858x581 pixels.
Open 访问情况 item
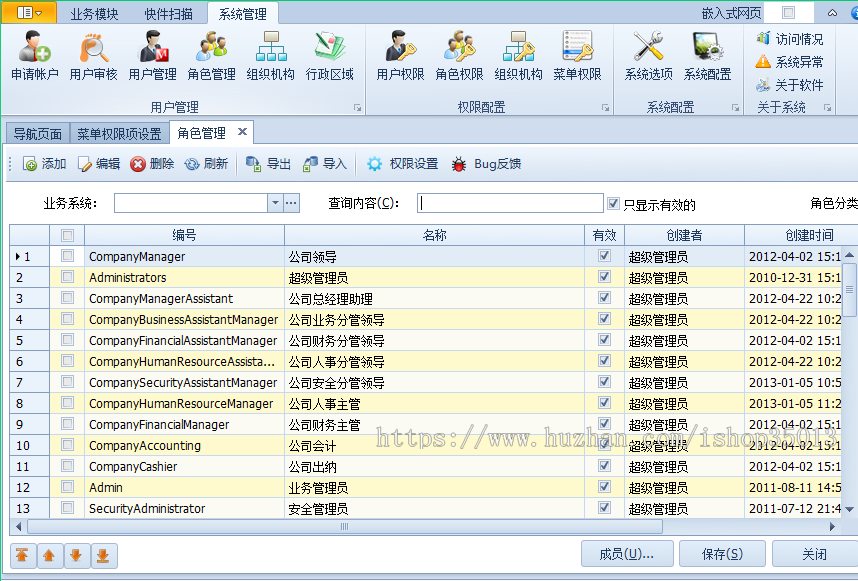tap(790, 39)
